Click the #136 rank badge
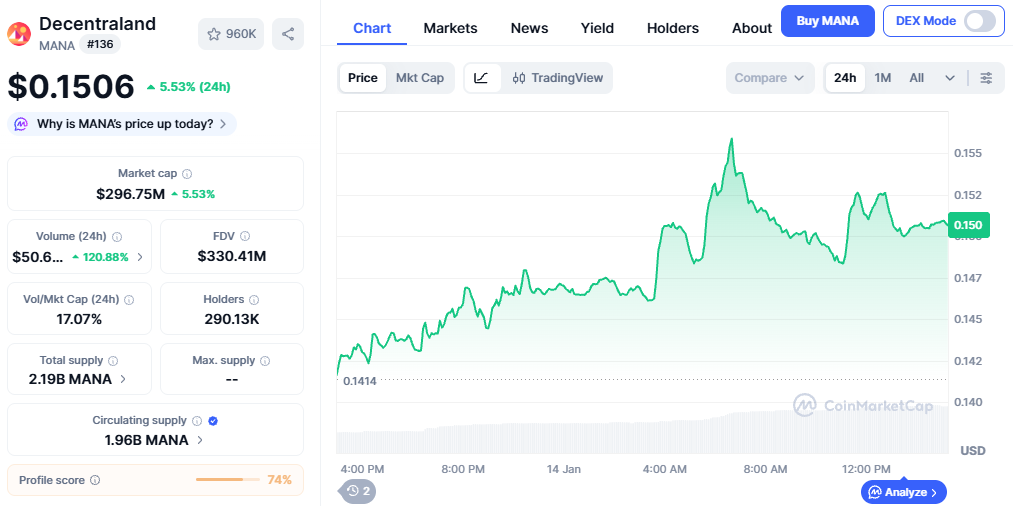Viewport: 1013px width, 506px height. 99,45
